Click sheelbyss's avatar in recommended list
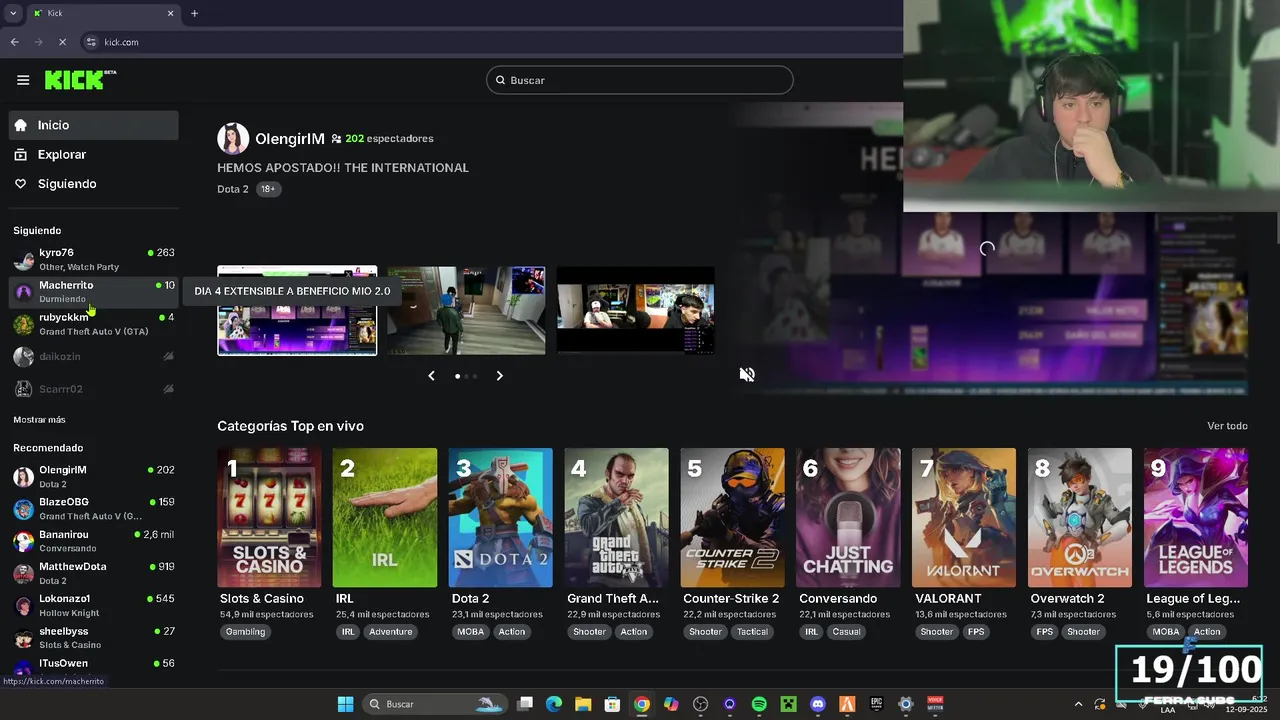Screen dimensions: 1280x720 [23, 638]
